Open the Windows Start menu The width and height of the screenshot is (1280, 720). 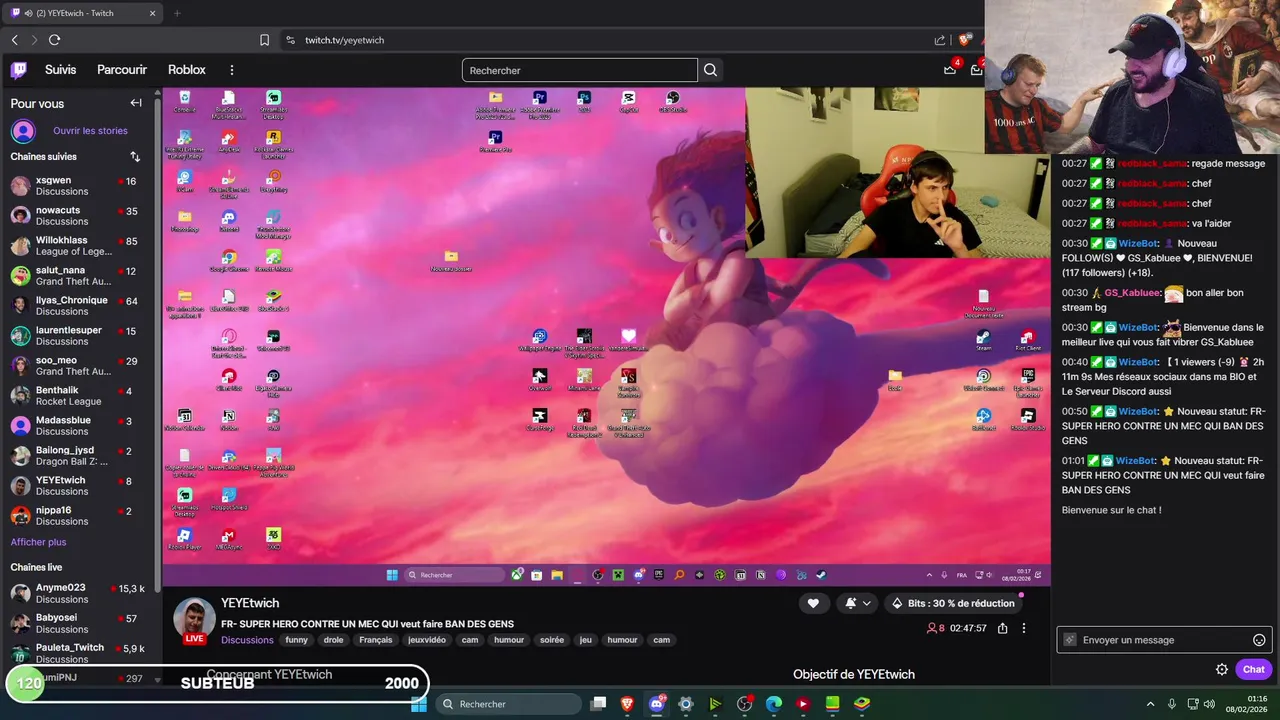pos(419,704)
